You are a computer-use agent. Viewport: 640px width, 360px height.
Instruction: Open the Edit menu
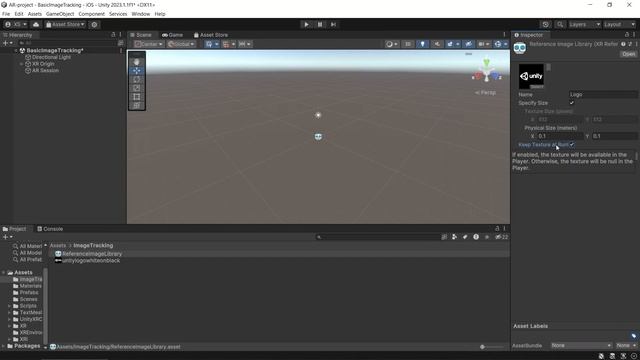point(19,14)
